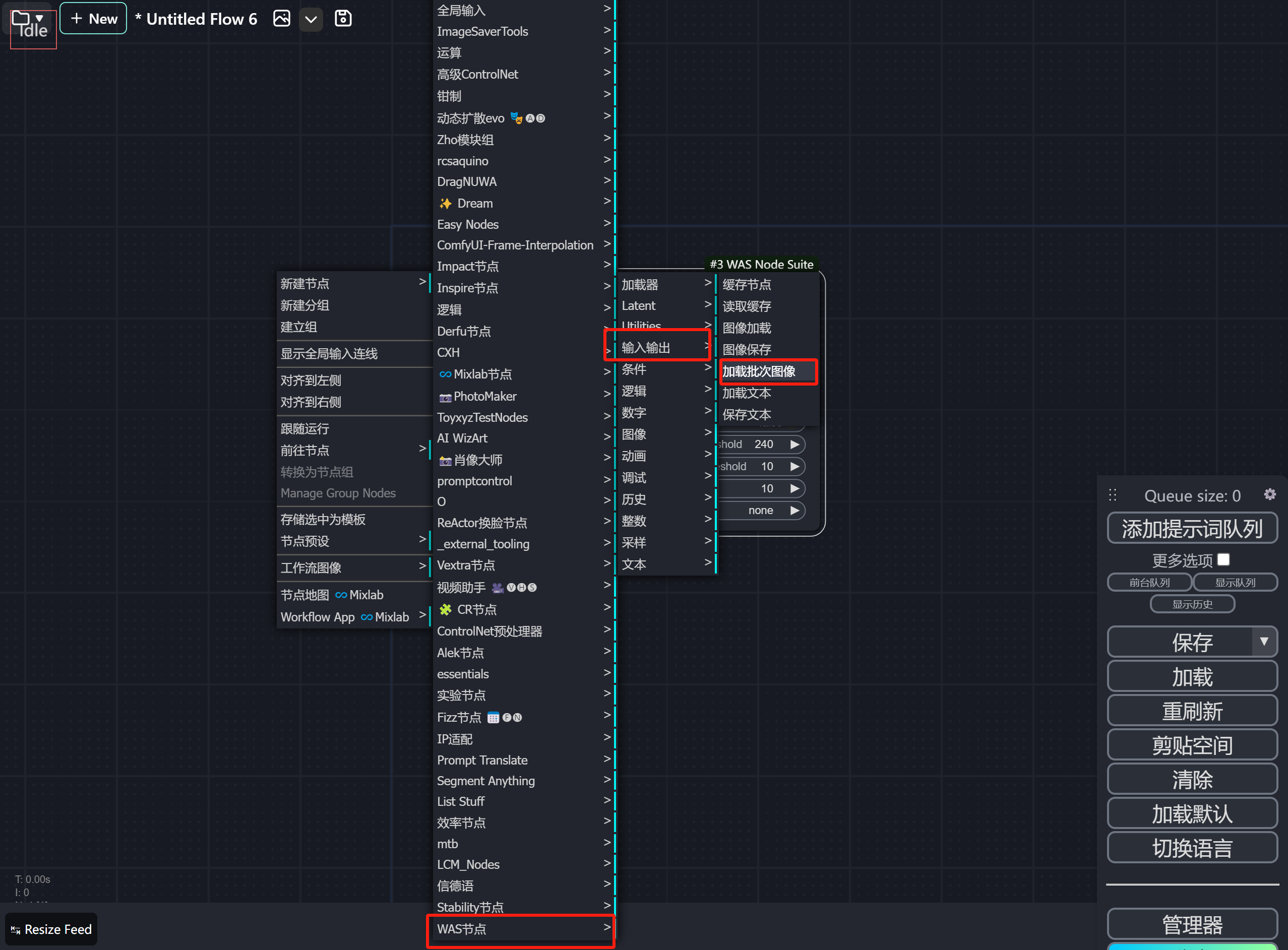Select 图像保存 in the submenu
The width and height of the screenshot is (1288, 950).
[768, 349]
